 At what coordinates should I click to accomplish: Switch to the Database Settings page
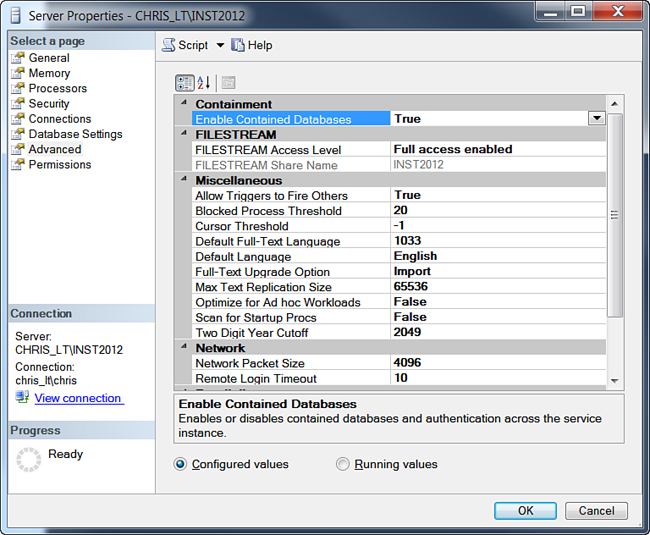pos(75,134)
